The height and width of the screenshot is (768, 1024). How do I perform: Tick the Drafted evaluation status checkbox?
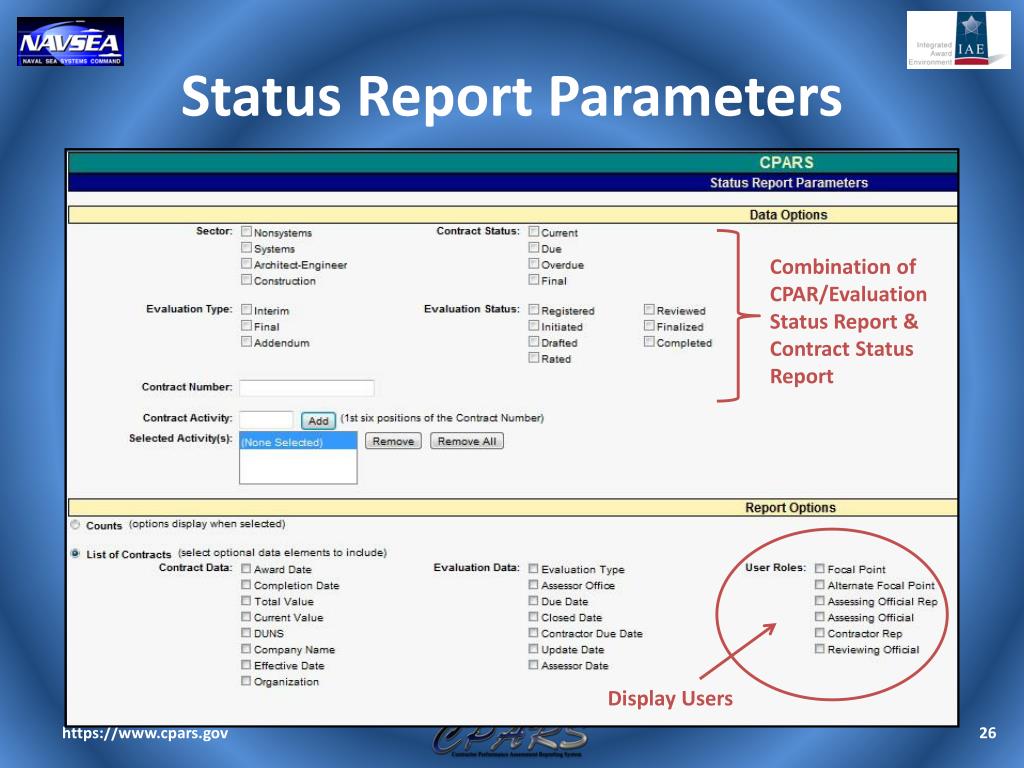534,342
